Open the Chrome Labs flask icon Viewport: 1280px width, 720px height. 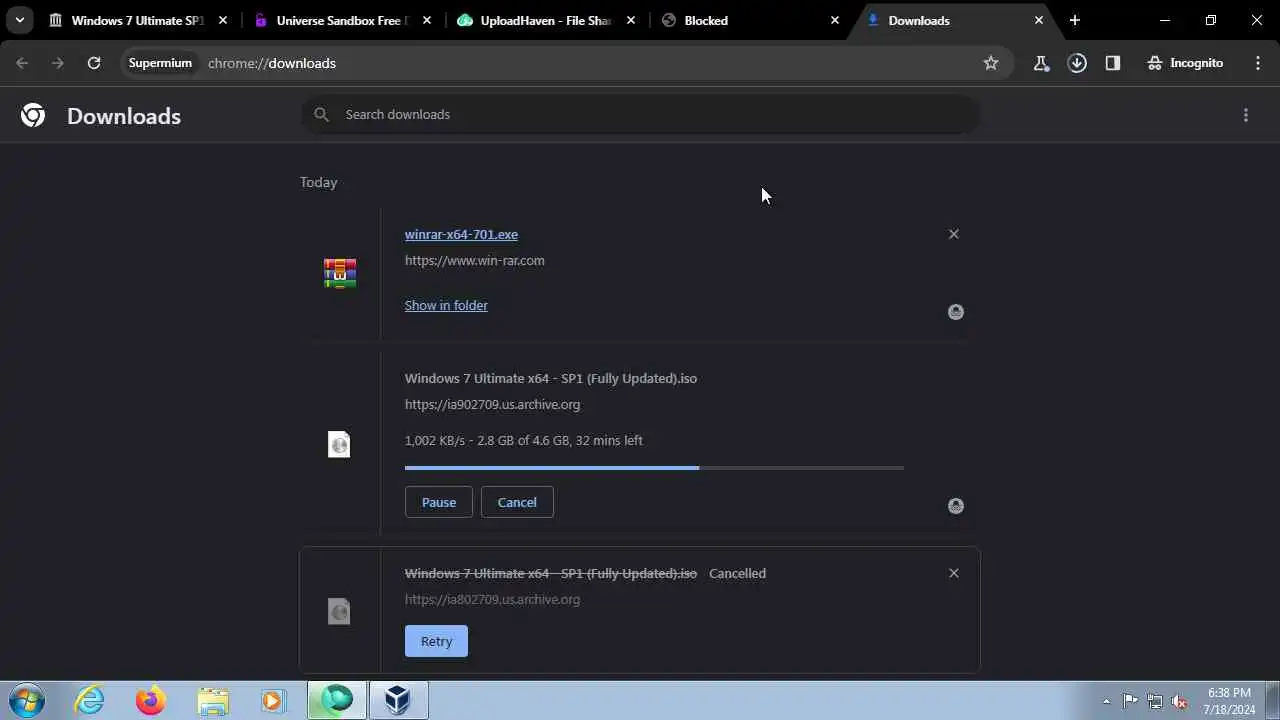[1041, 63]
